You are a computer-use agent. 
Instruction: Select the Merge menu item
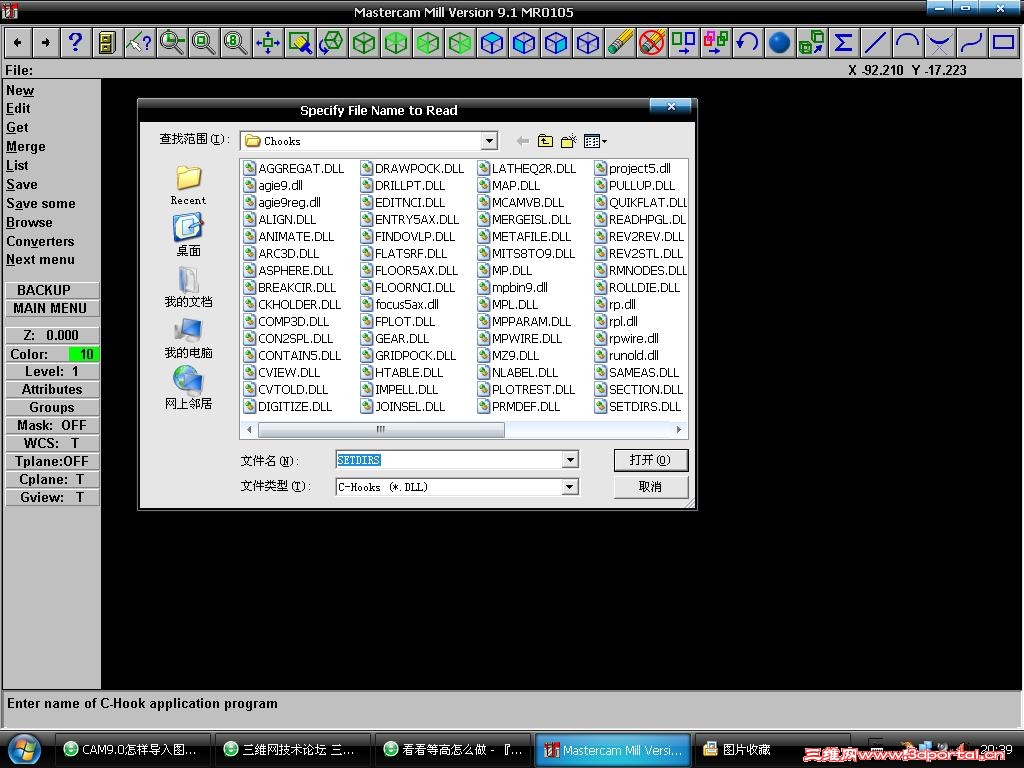point(25,147)
